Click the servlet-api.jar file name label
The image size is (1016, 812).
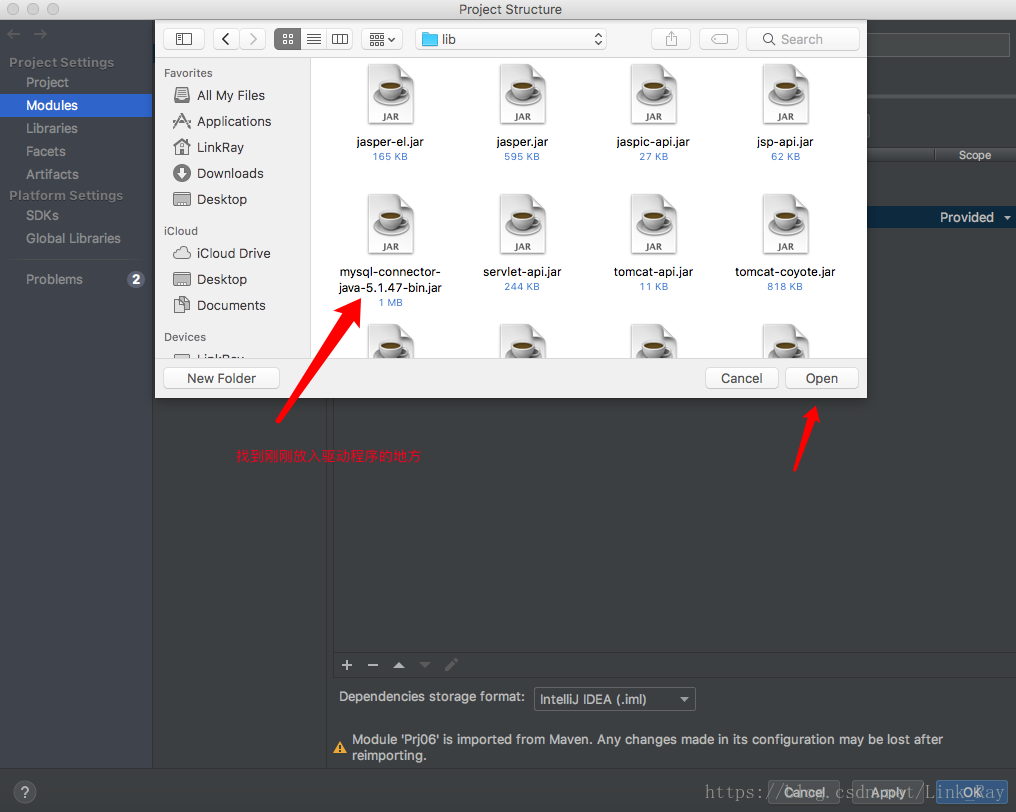click(x=522, y=272)
